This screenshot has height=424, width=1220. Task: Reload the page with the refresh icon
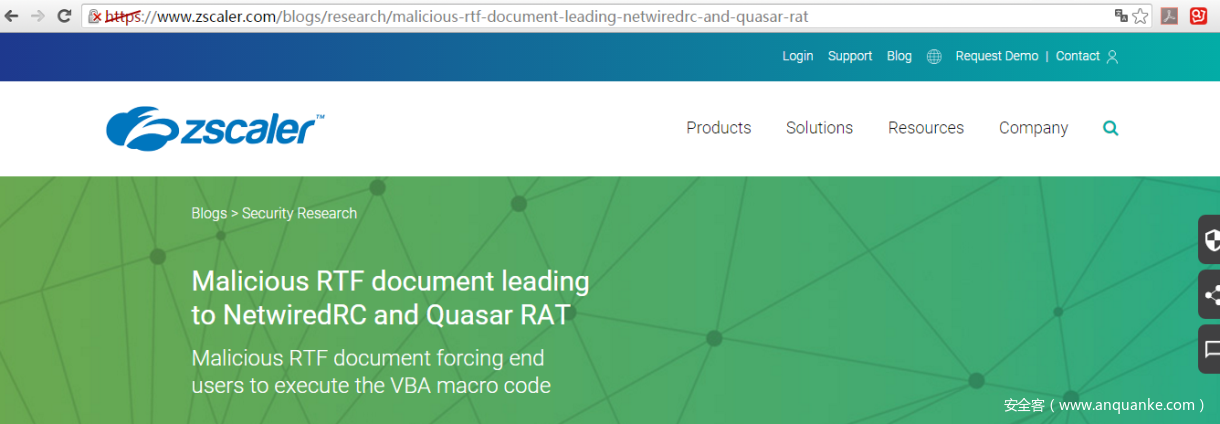64,16
